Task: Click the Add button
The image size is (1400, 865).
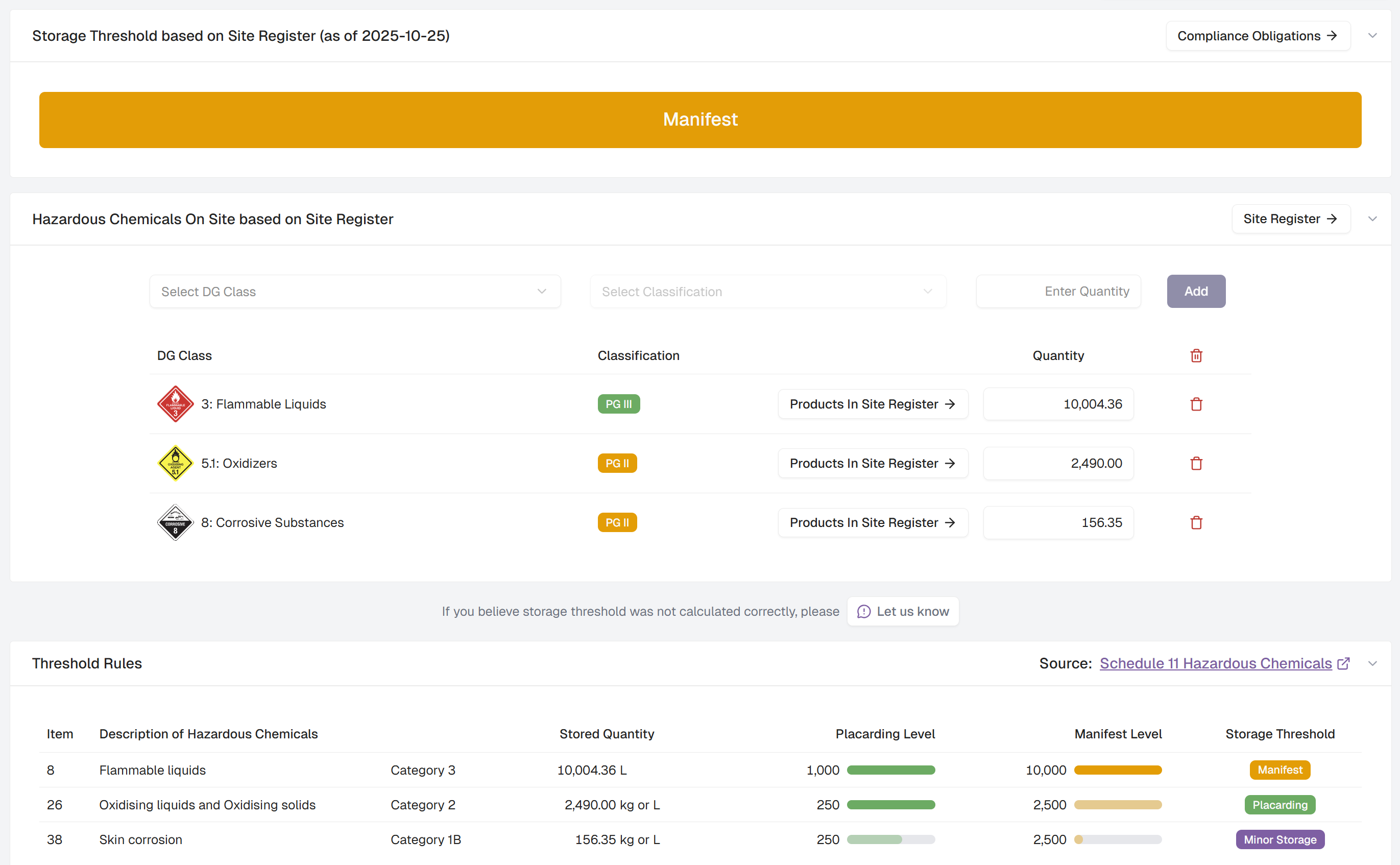Action: [x=1196, y=291]
